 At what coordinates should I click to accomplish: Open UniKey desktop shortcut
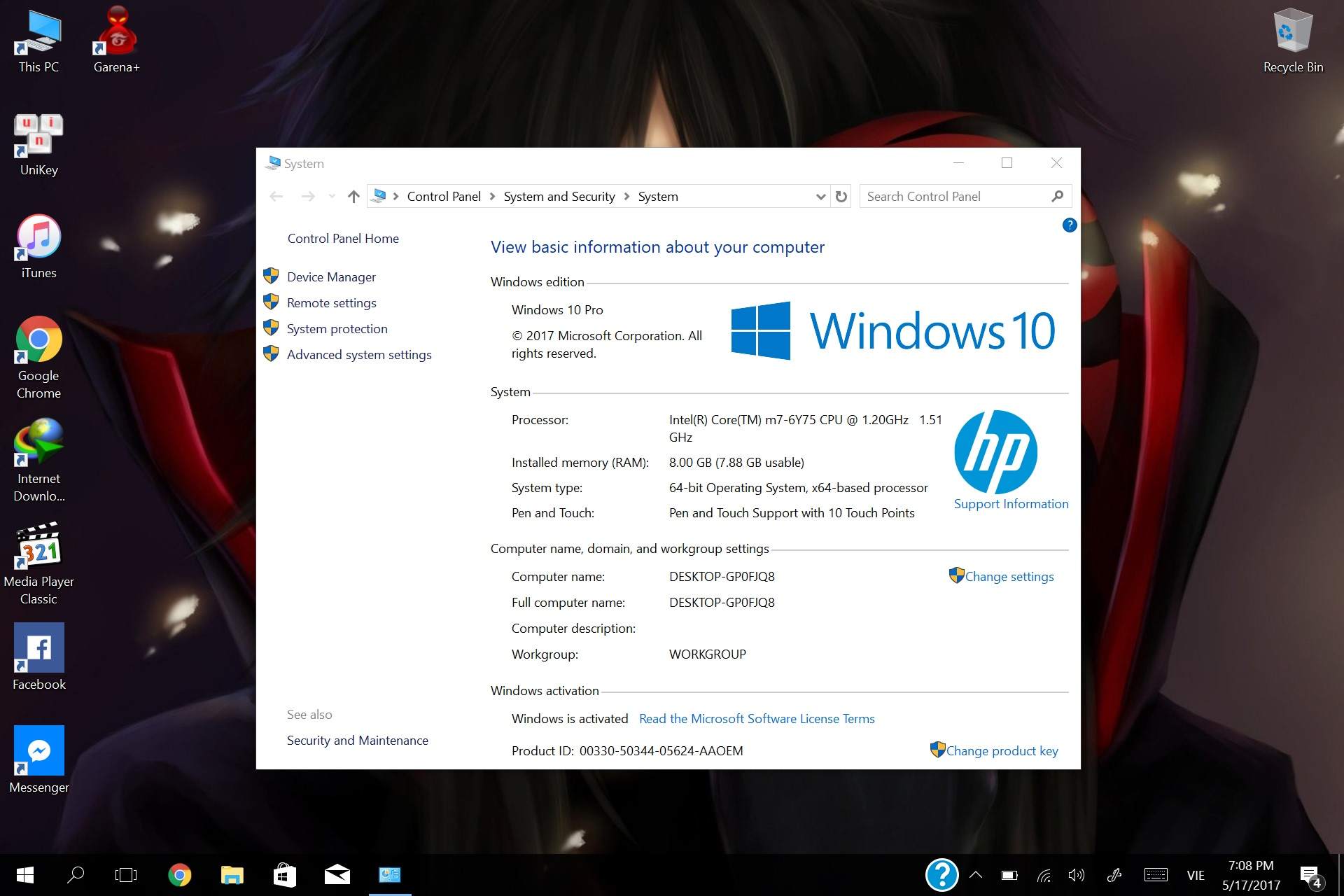point(38,143)
